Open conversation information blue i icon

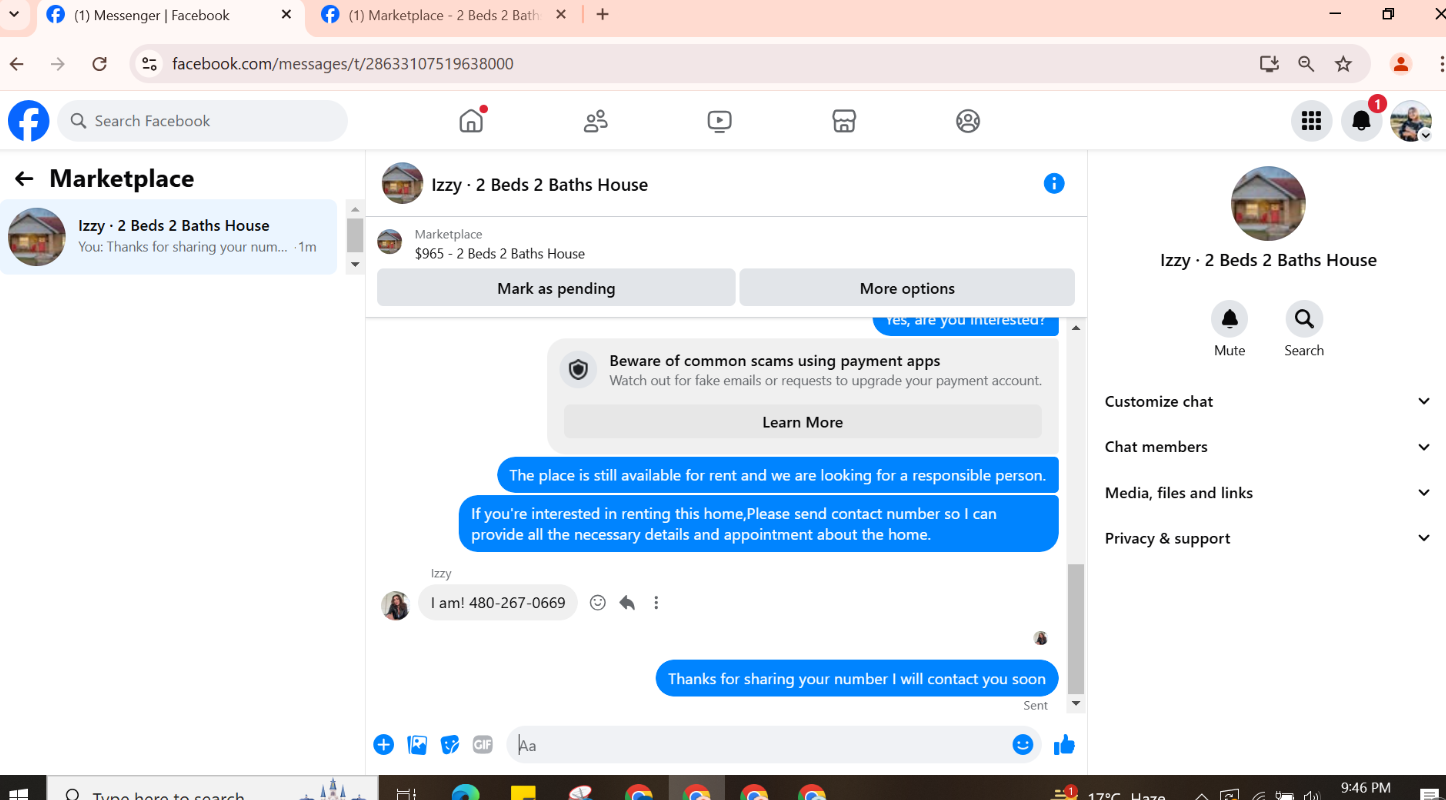[1054, 184]
